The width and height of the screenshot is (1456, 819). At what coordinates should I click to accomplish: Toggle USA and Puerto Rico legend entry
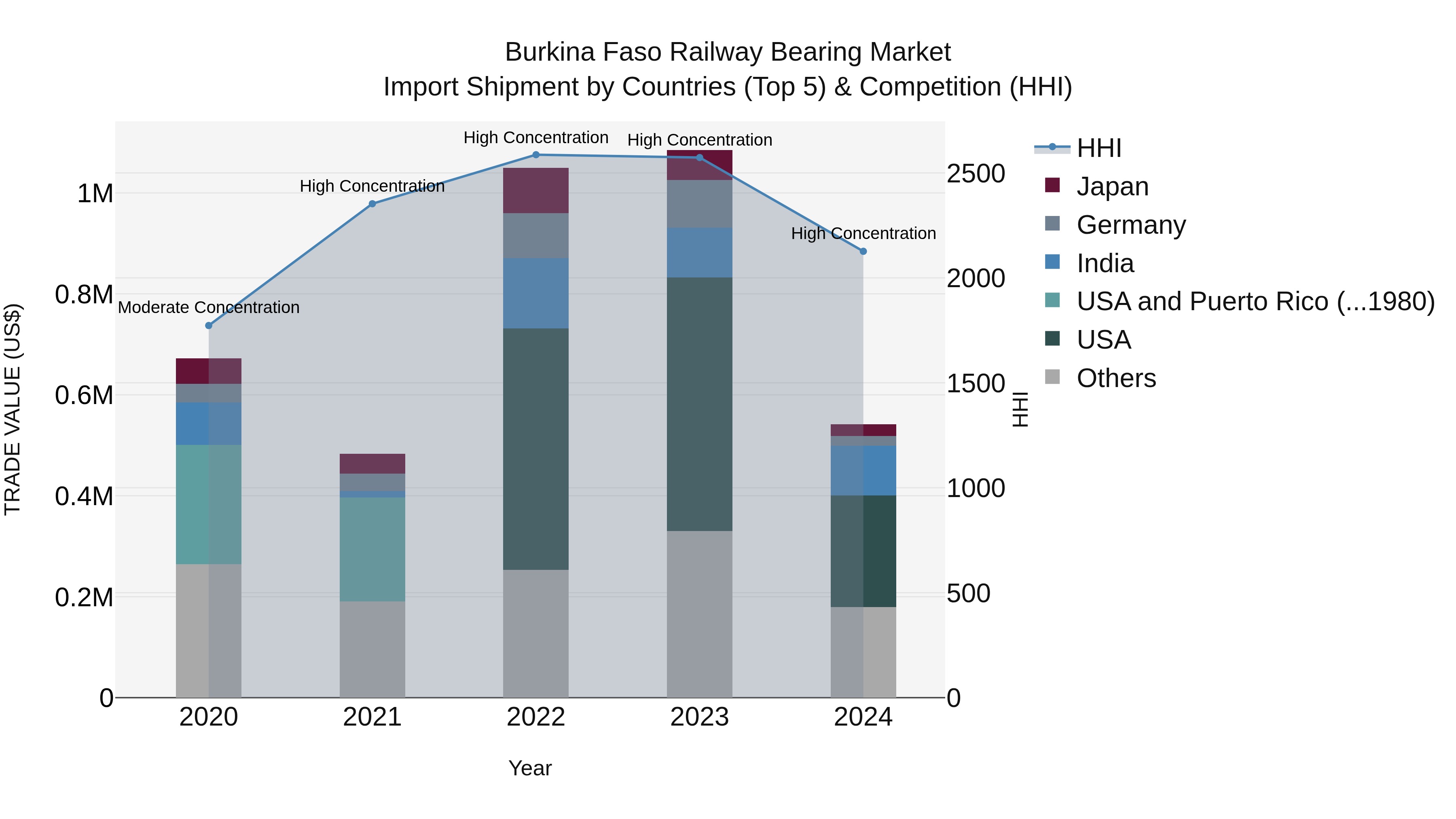click(x=1240, y=301)
